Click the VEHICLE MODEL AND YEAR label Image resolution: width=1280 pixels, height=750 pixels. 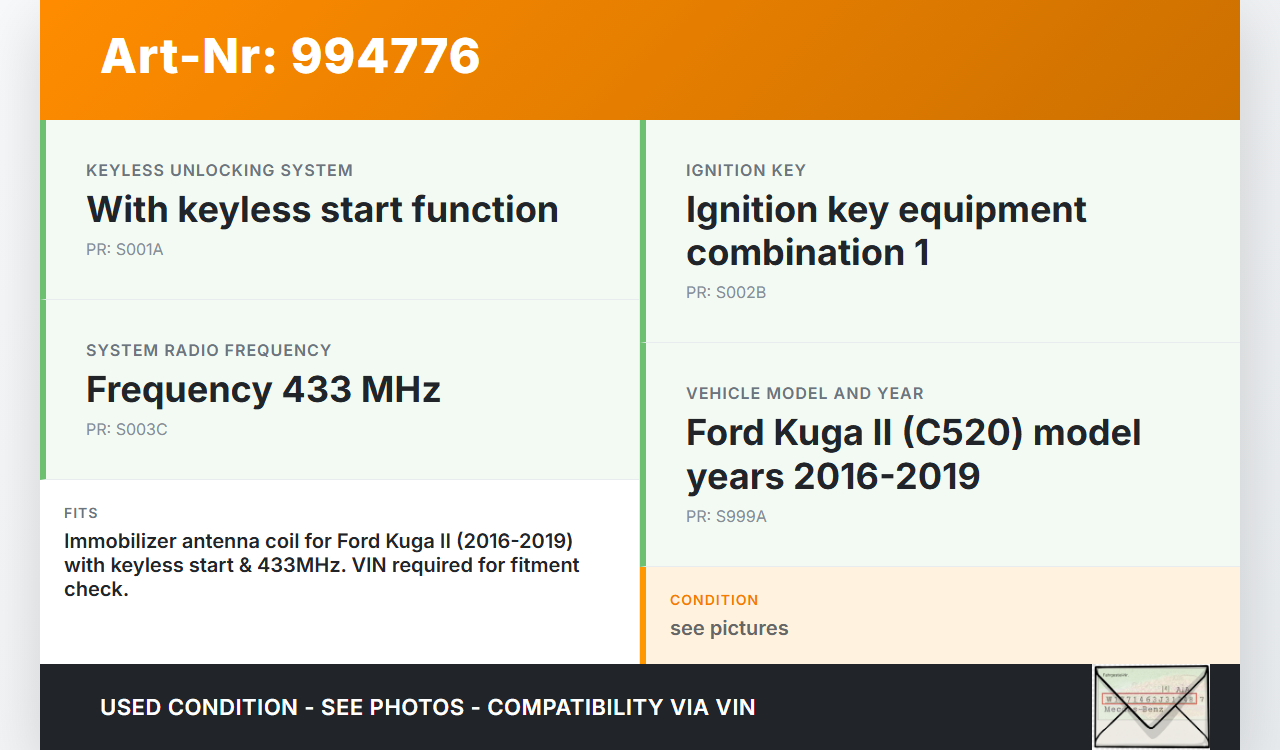(x=804, y=394)
